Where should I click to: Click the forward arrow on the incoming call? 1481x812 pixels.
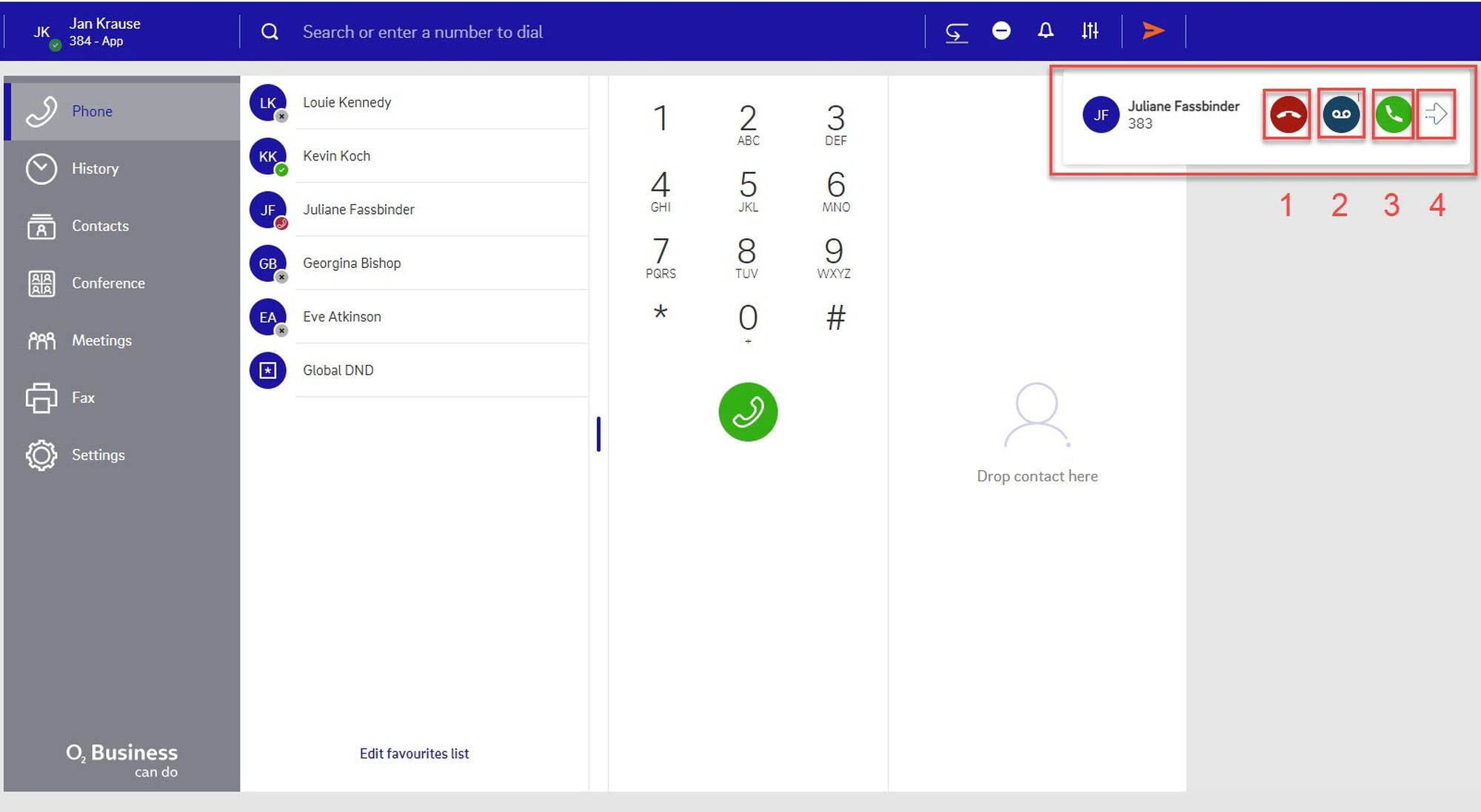point(1436,115)
